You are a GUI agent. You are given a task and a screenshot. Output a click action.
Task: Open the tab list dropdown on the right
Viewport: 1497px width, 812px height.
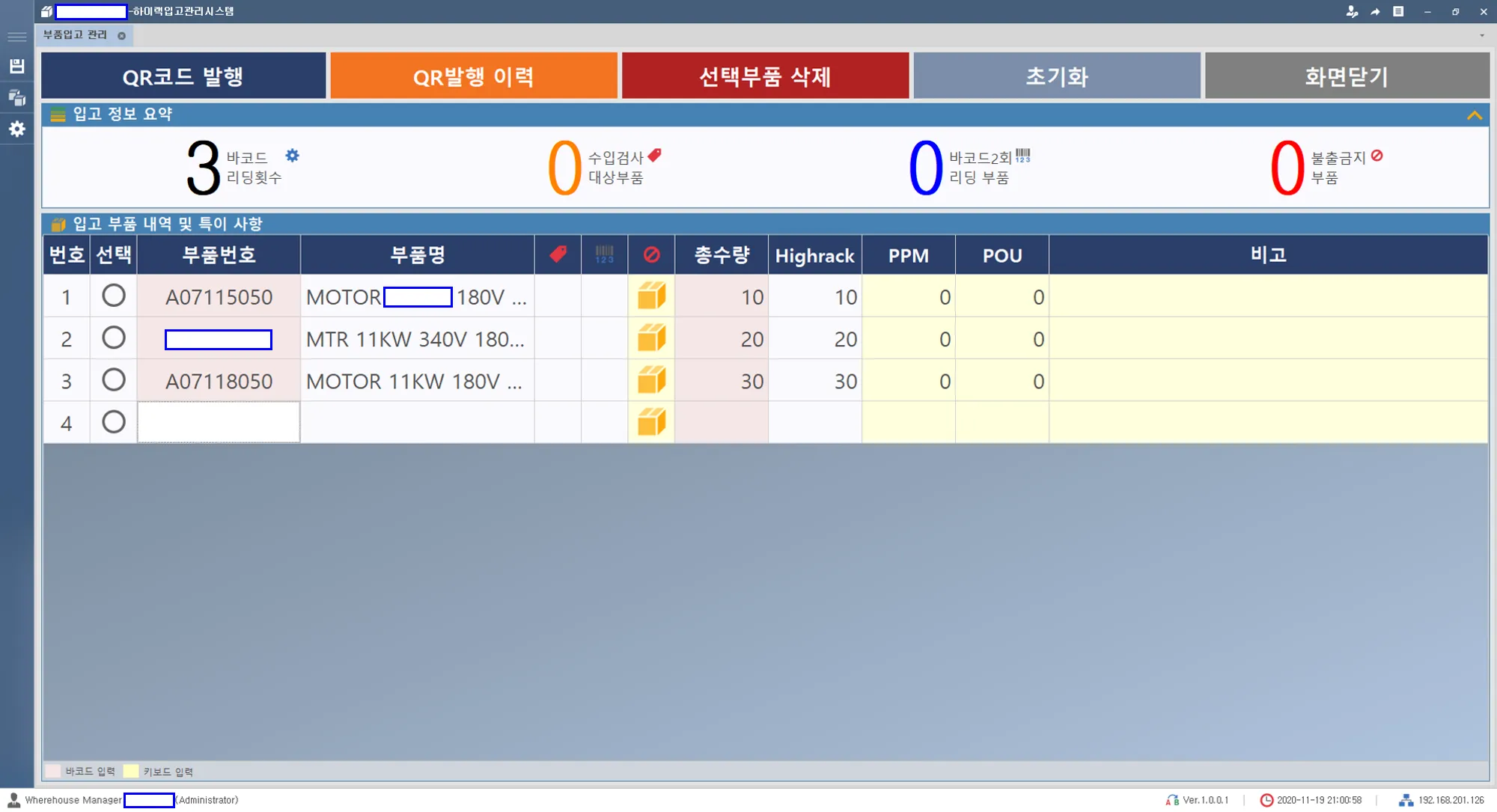1481,34
